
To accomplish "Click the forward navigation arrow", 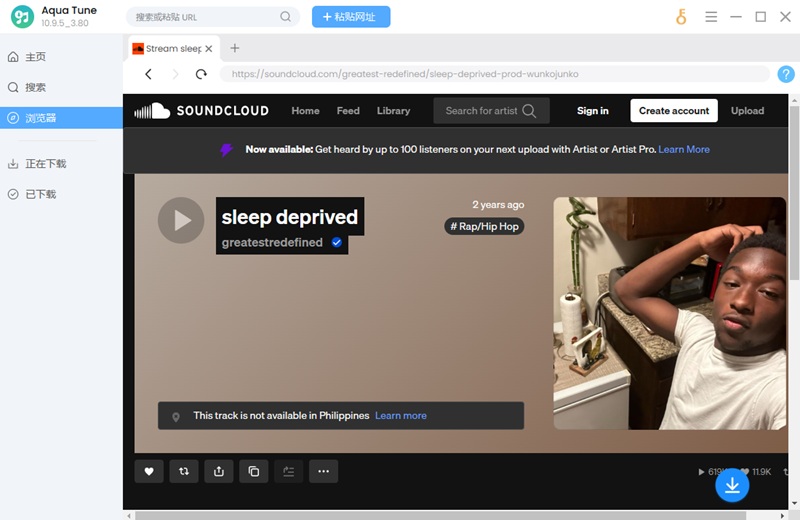I will pos(175,74).
